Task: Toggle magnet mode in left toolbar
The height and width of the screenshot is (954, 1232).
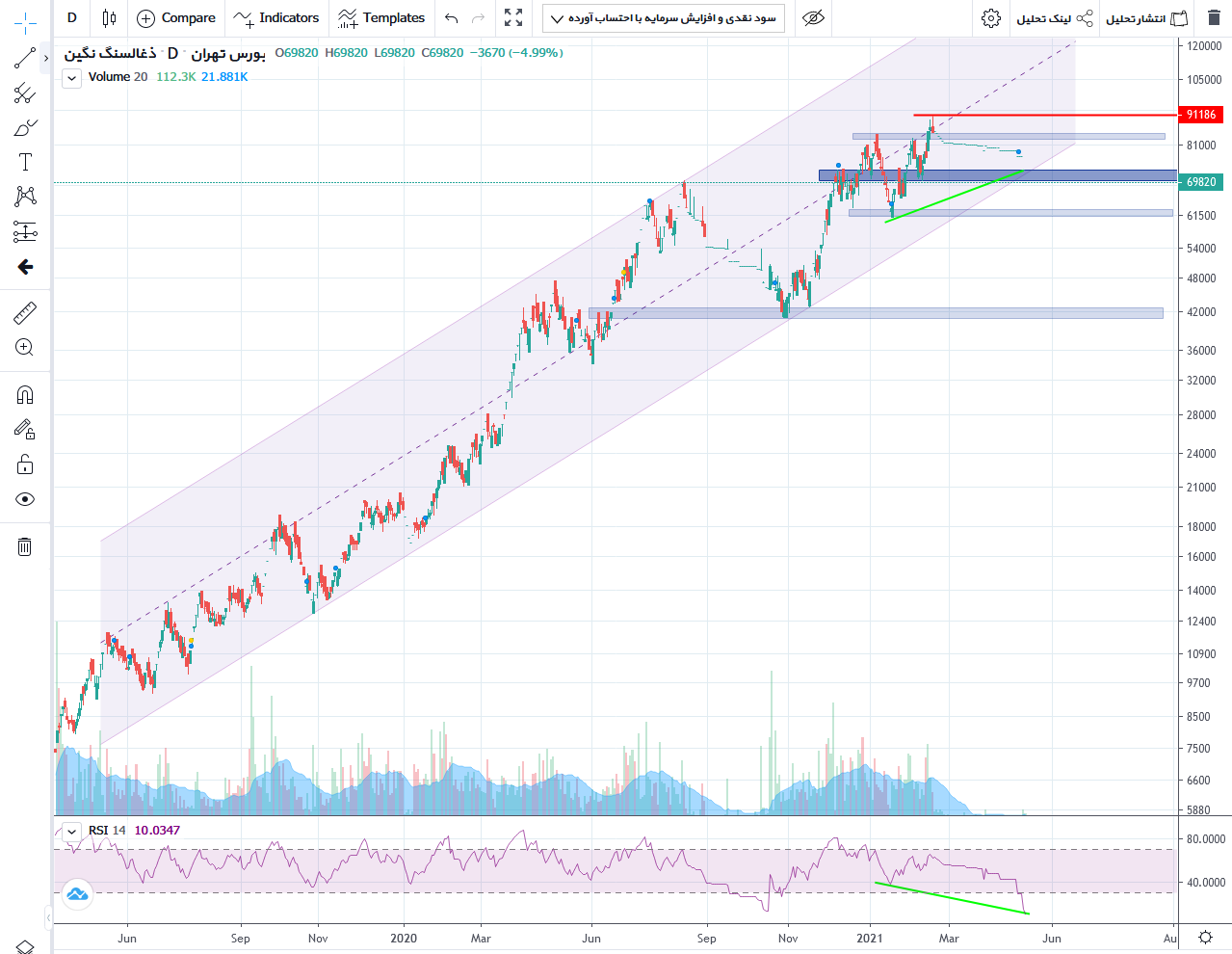Action: coord(25,395)
